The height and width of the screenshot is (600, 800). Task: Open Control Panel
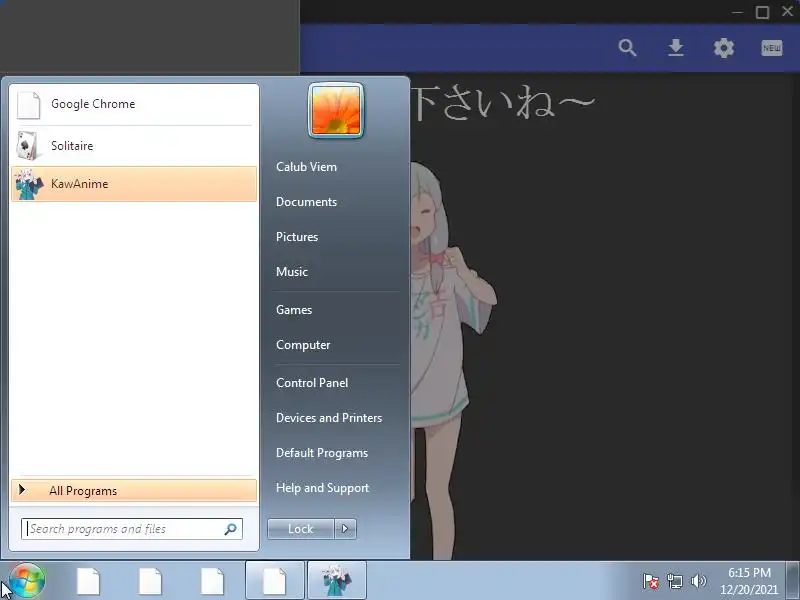312,383
